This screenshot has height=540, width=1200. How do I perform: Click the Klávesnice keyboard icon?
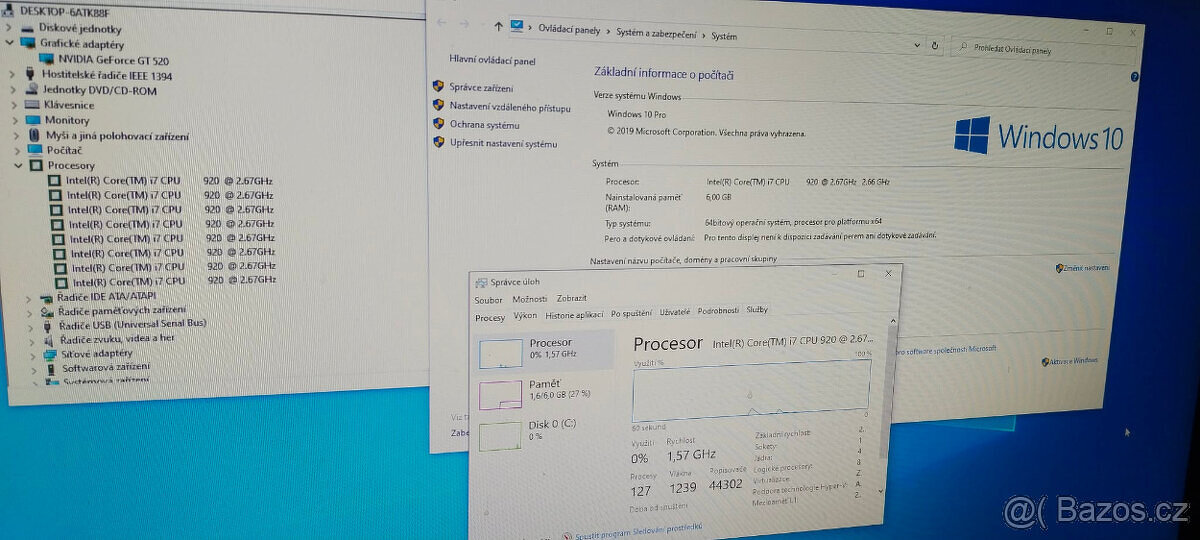[x=31, y=104]
